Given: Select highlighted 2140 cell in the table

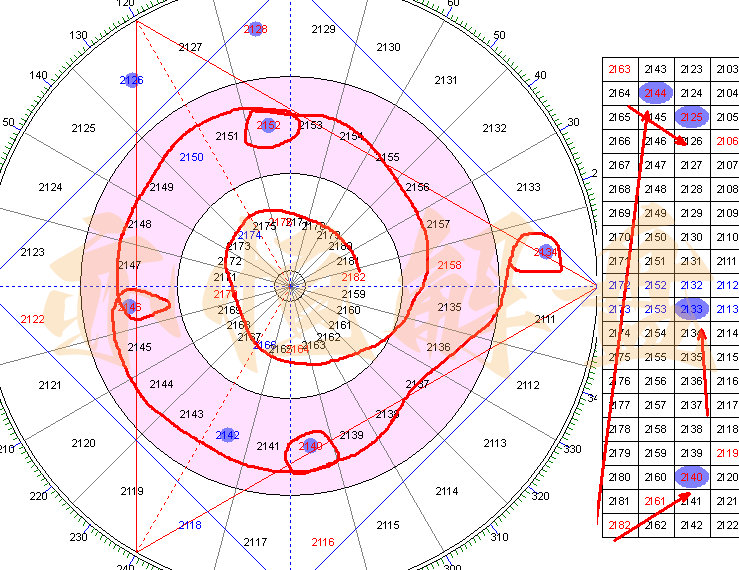Looking at the screenshot, I should coord(691,477).
